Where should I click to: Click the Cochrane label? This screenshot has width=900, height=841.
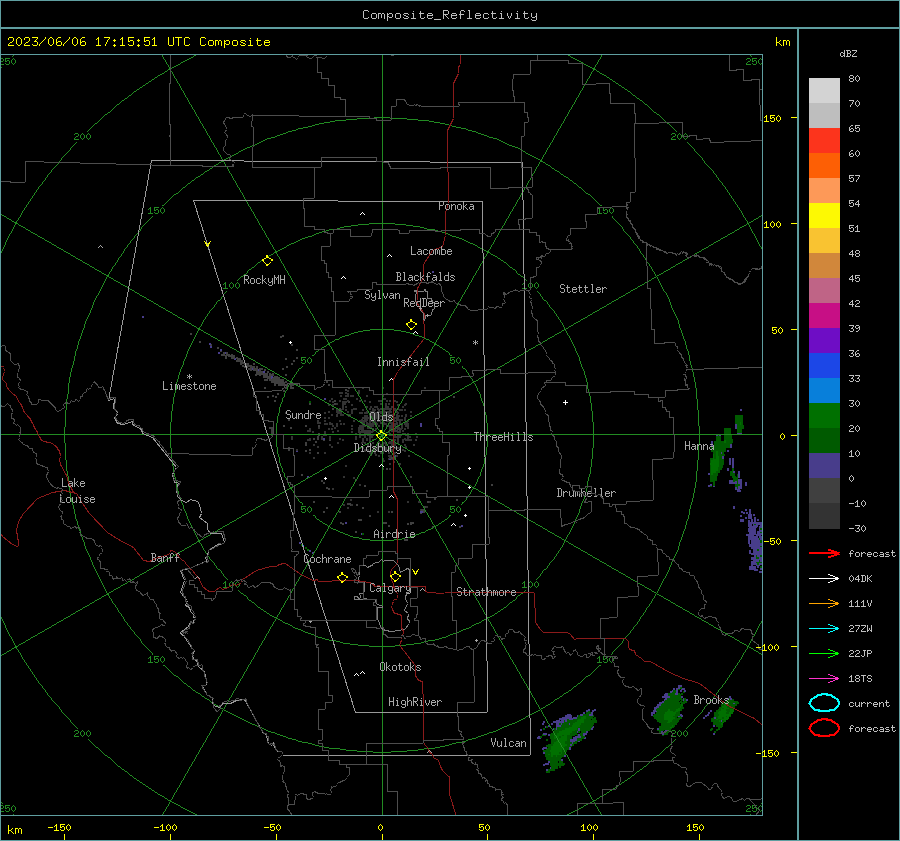[327, 559]
